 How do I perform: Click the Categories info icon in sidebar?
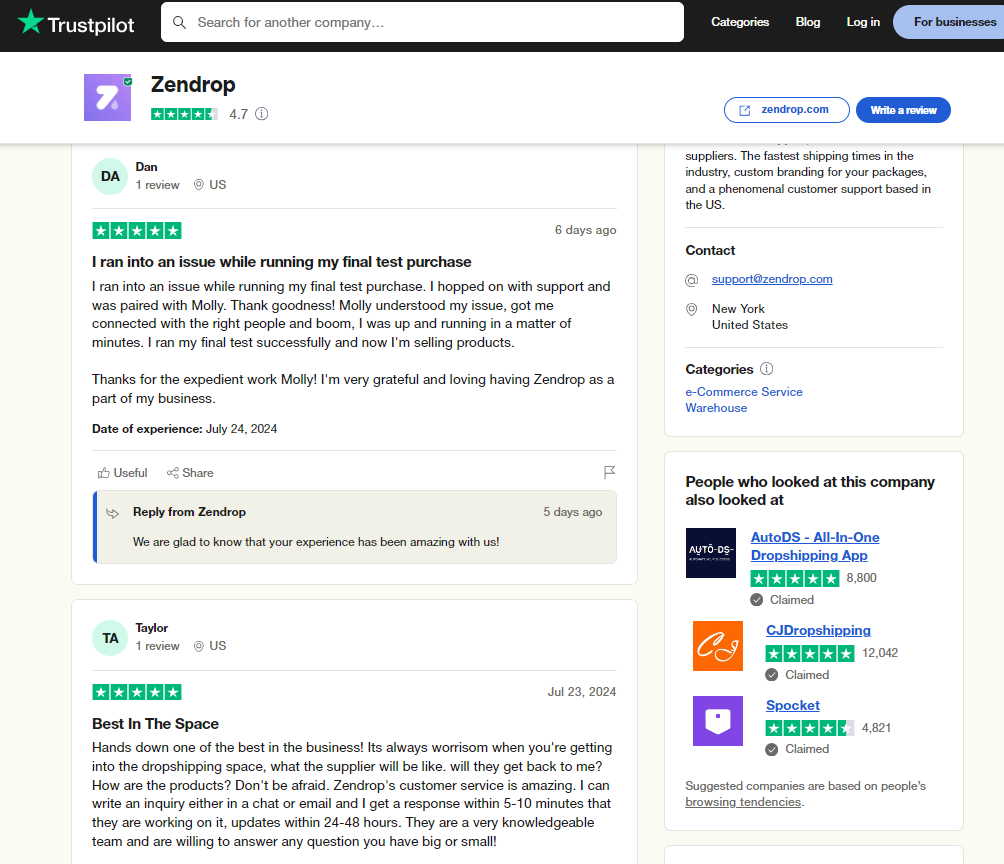pyautogui.click(x=766, y=369)
